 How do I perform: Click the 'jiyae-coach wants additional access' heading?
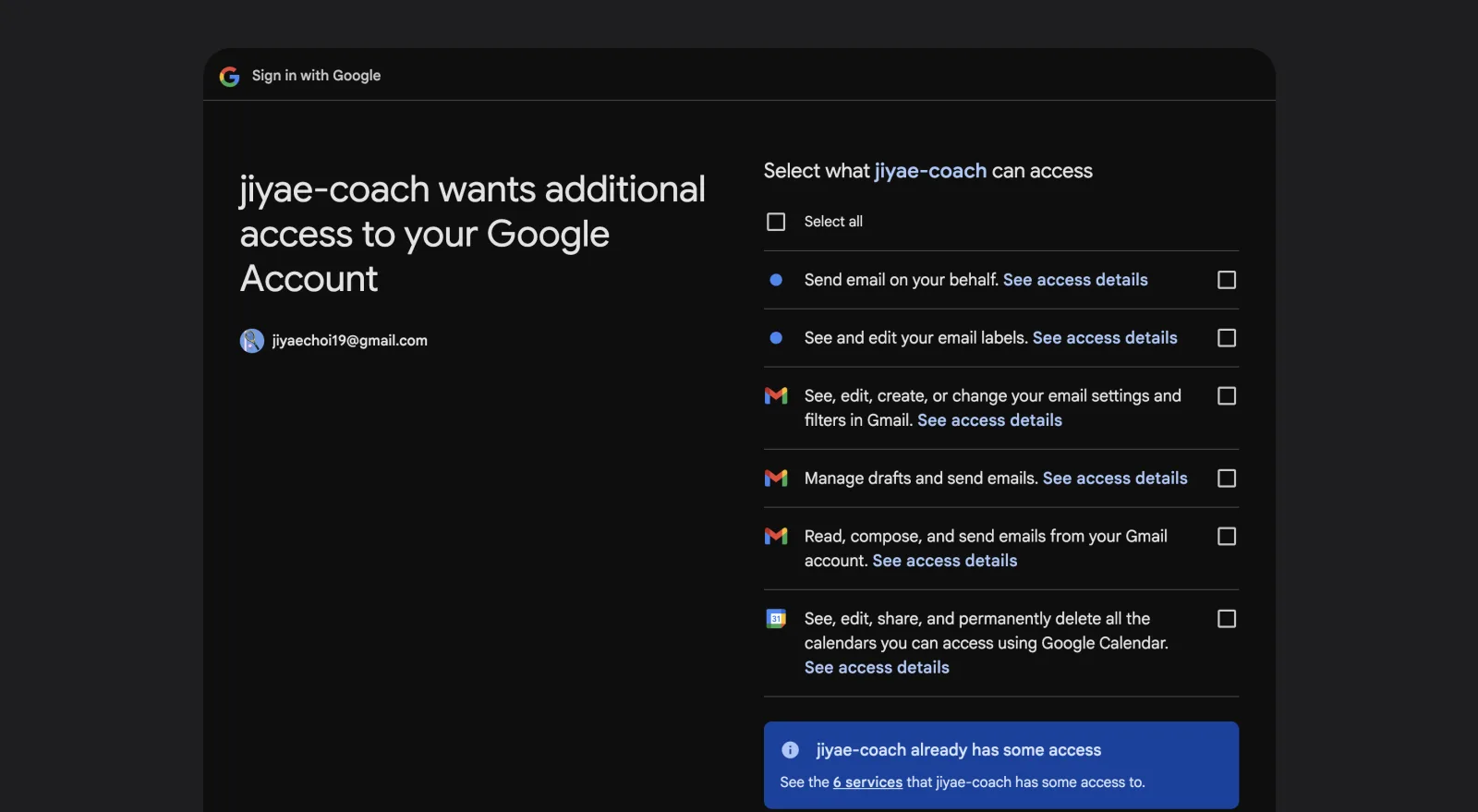click(472, 234)
